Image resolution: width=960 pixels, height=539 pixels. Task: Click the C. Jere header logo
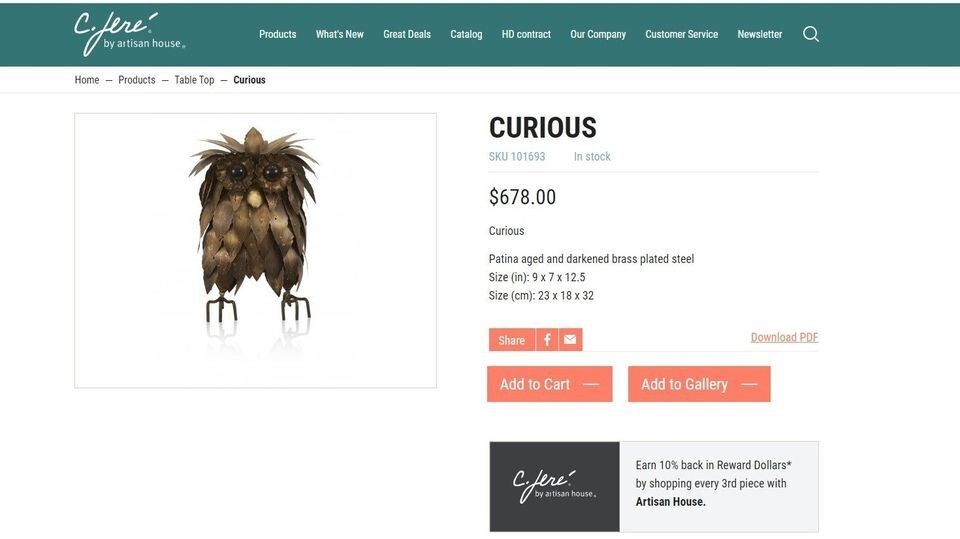click(129, 34)
